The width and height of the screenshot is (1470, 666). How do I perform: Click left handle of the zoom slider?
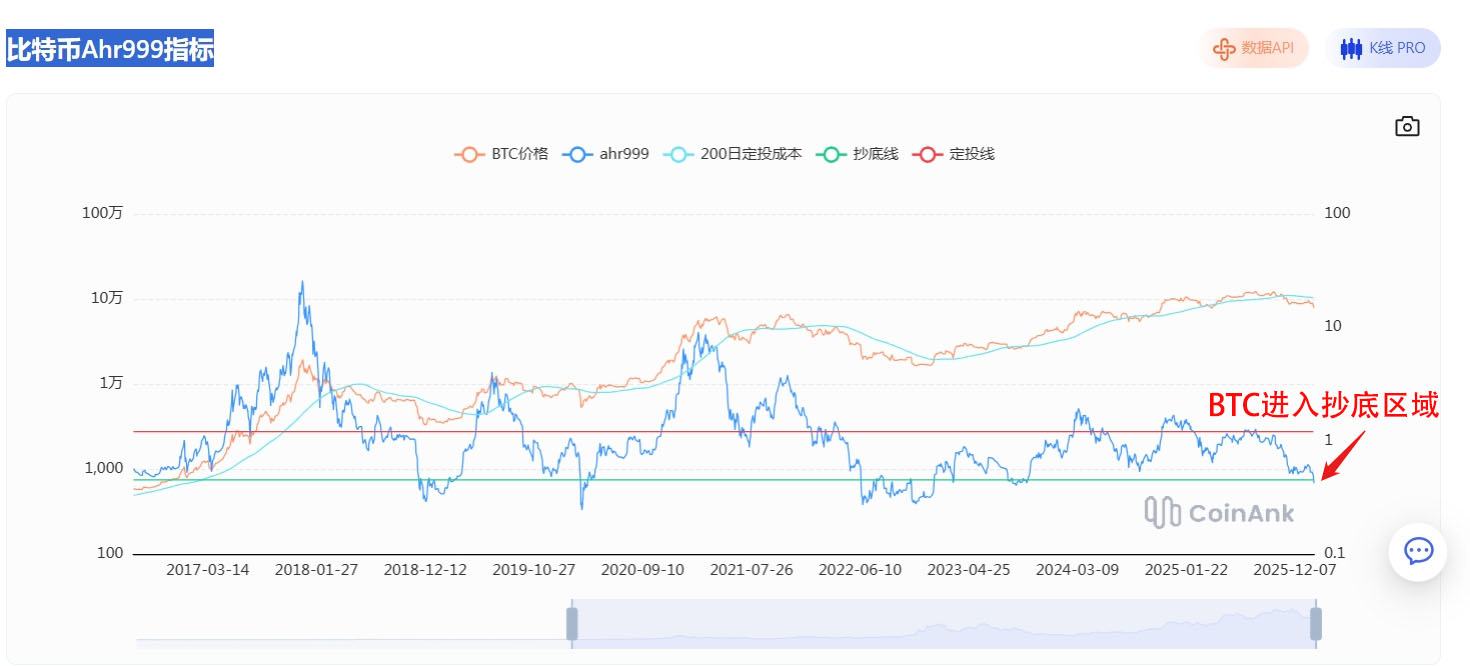pos(572,623)
